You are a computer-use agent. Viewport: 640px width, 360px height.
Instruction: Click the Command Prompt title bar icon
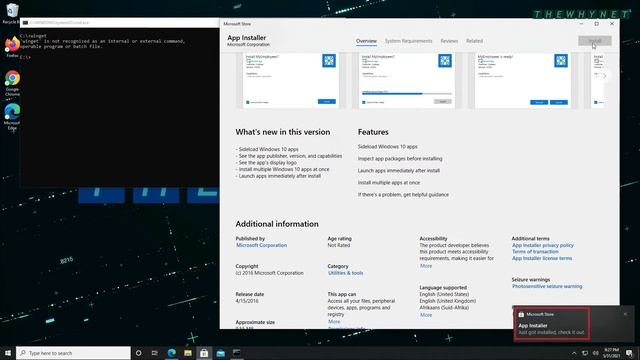25,22
